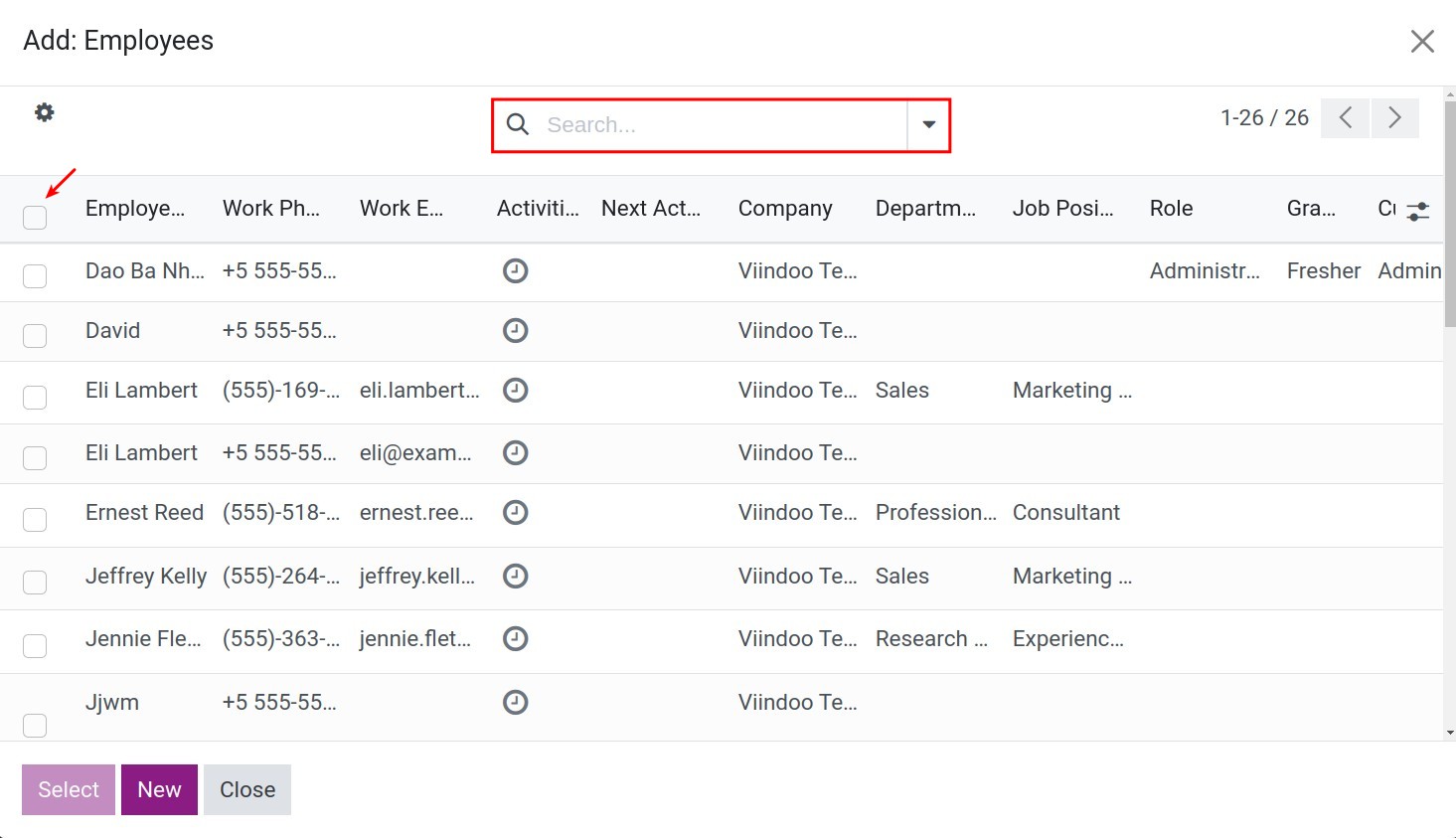The height and width of the screenshot is (838, 1456).
Task: Select all employees with the header checkbox
Action: pos(35,215)
